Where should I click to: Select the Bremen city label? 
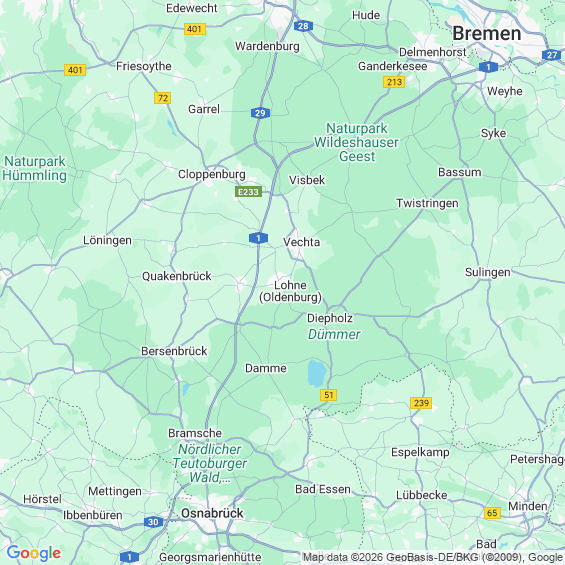pos(486,34)
